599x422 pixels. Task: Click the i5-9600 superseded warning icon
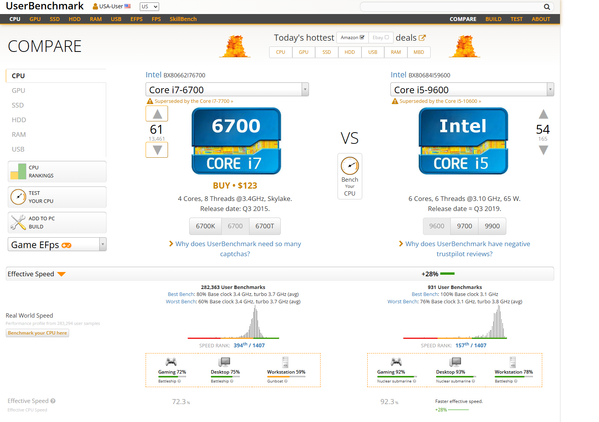(395, 101)
